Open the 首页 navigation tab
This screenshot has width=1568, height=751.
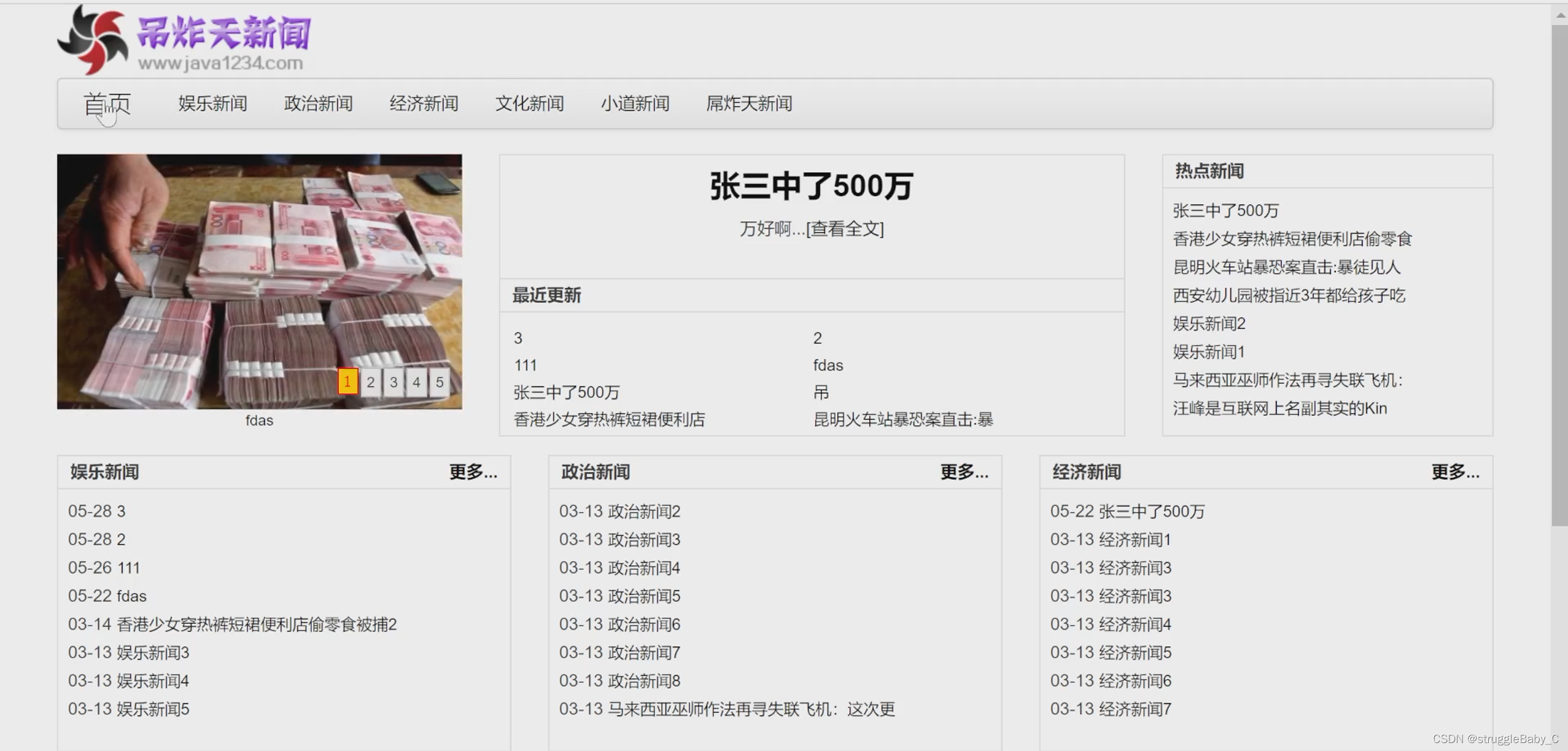[x=107, y=103]
